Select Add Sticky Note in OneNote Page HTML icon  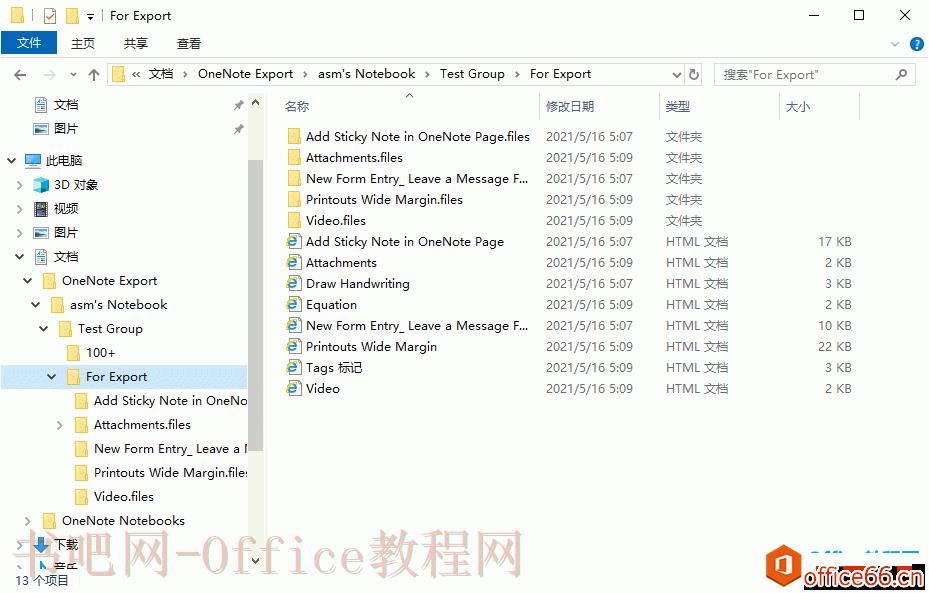click(x=293, y=242)
